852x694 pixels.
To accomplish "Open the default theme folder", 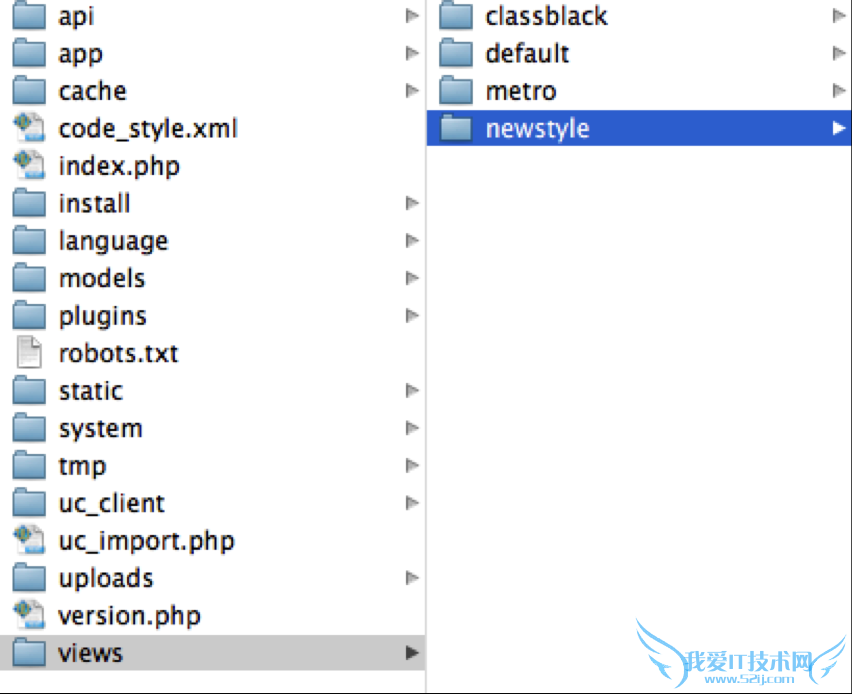I will 527,53.
